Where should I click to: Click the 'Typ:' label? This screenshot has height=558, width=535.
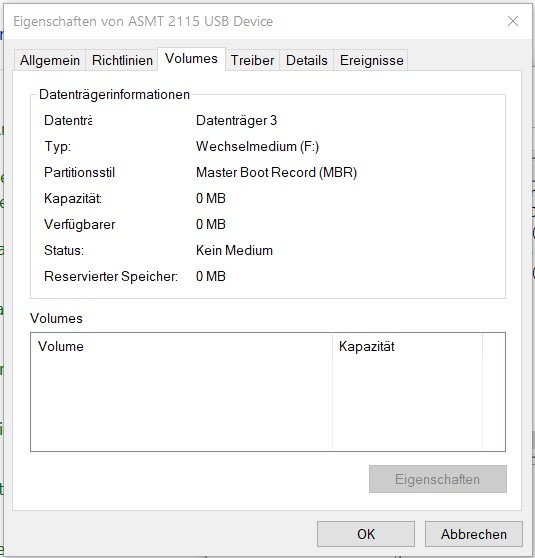click(x=58, y=147)
